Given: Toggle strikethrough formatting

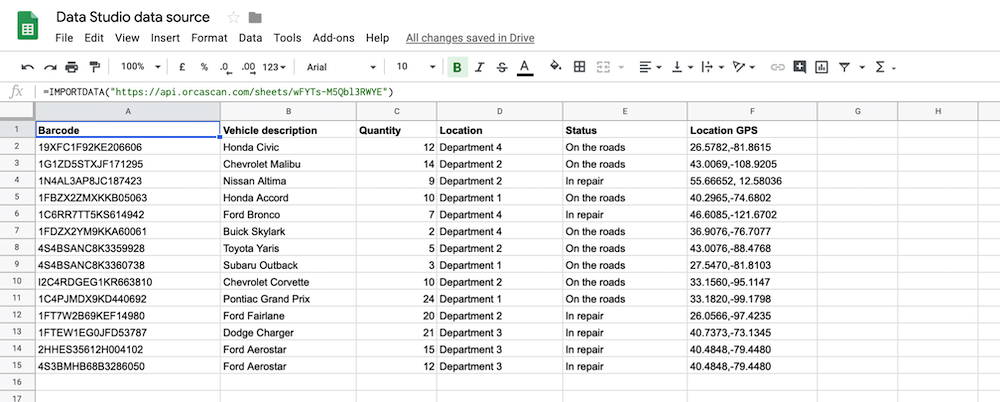Looking at the screenshot, I should (x=501, y=67).
